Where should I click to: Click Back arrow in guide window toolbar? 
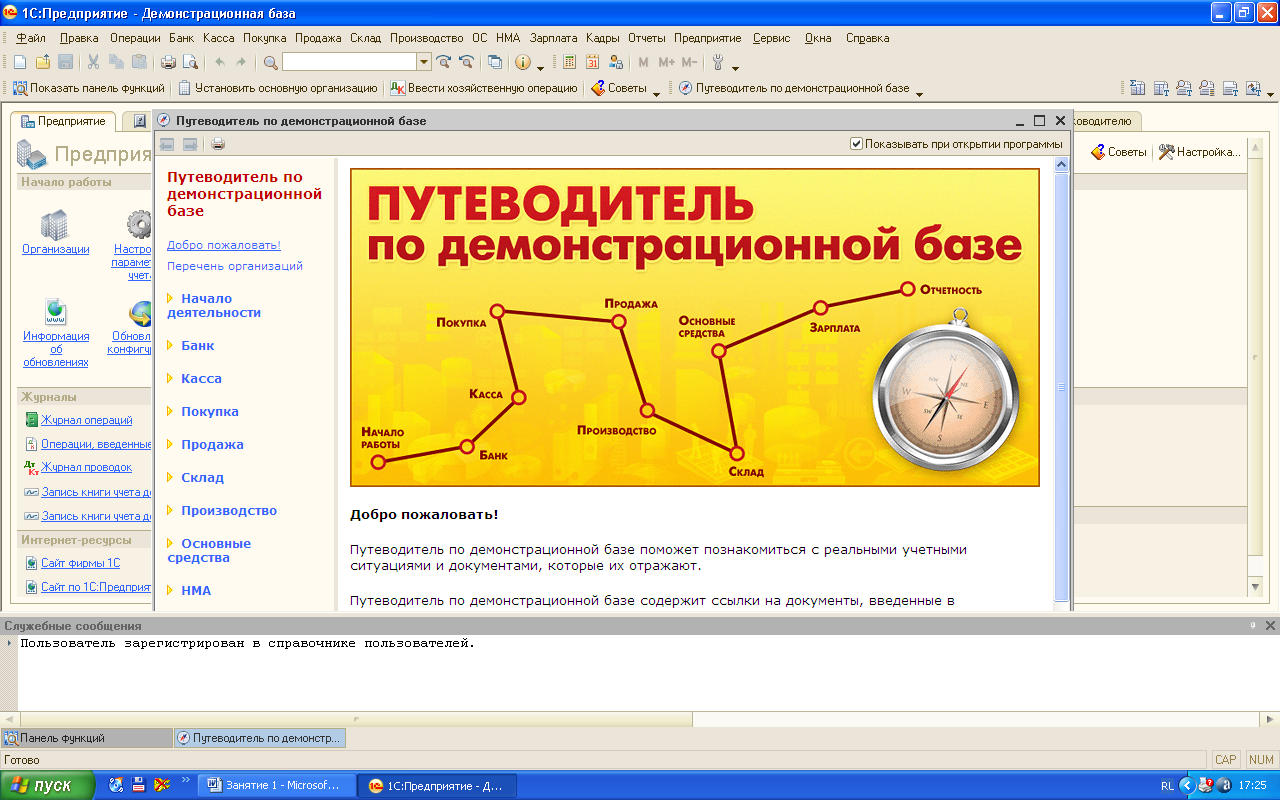(167, 144)
